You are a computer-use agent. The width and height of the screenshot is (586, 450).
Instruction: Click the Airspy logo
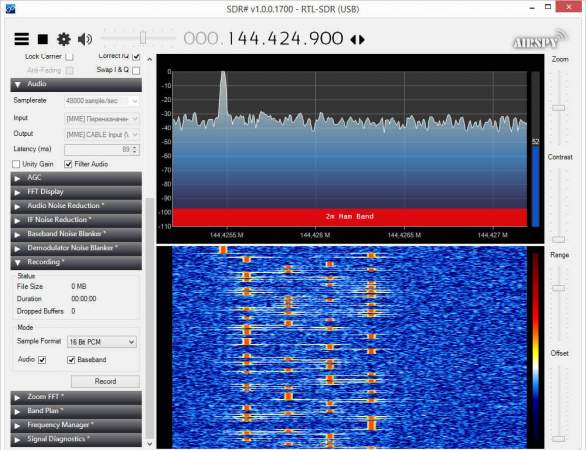pos(540,40)
